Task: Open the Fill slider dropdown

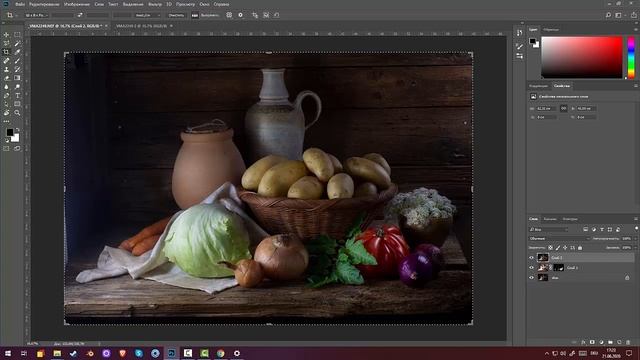Action: click(x=636, y=248)
